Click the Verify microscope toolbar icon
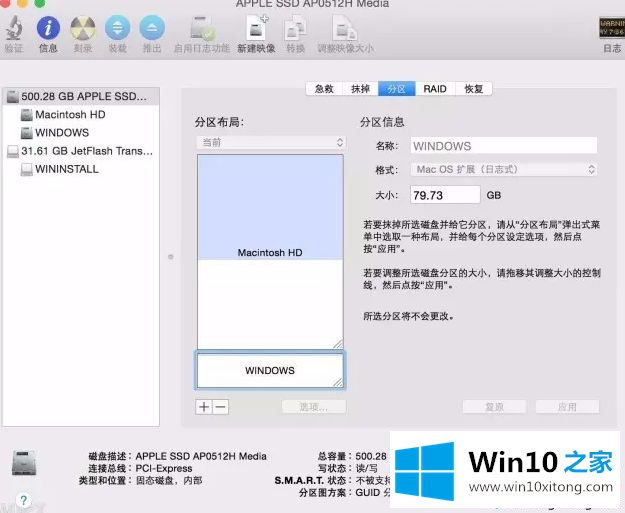625x513 pixels. (14, 28)
